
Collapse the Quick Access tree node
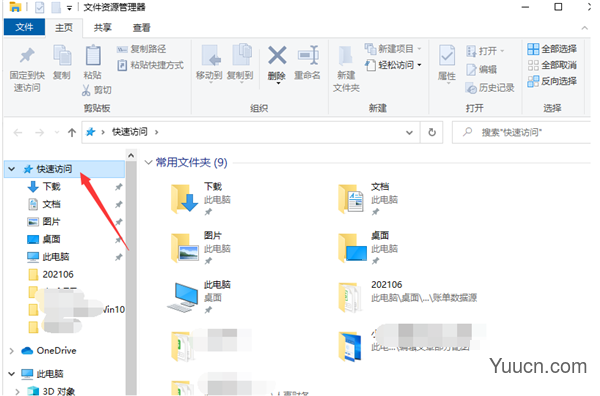(x=12, y=169)
